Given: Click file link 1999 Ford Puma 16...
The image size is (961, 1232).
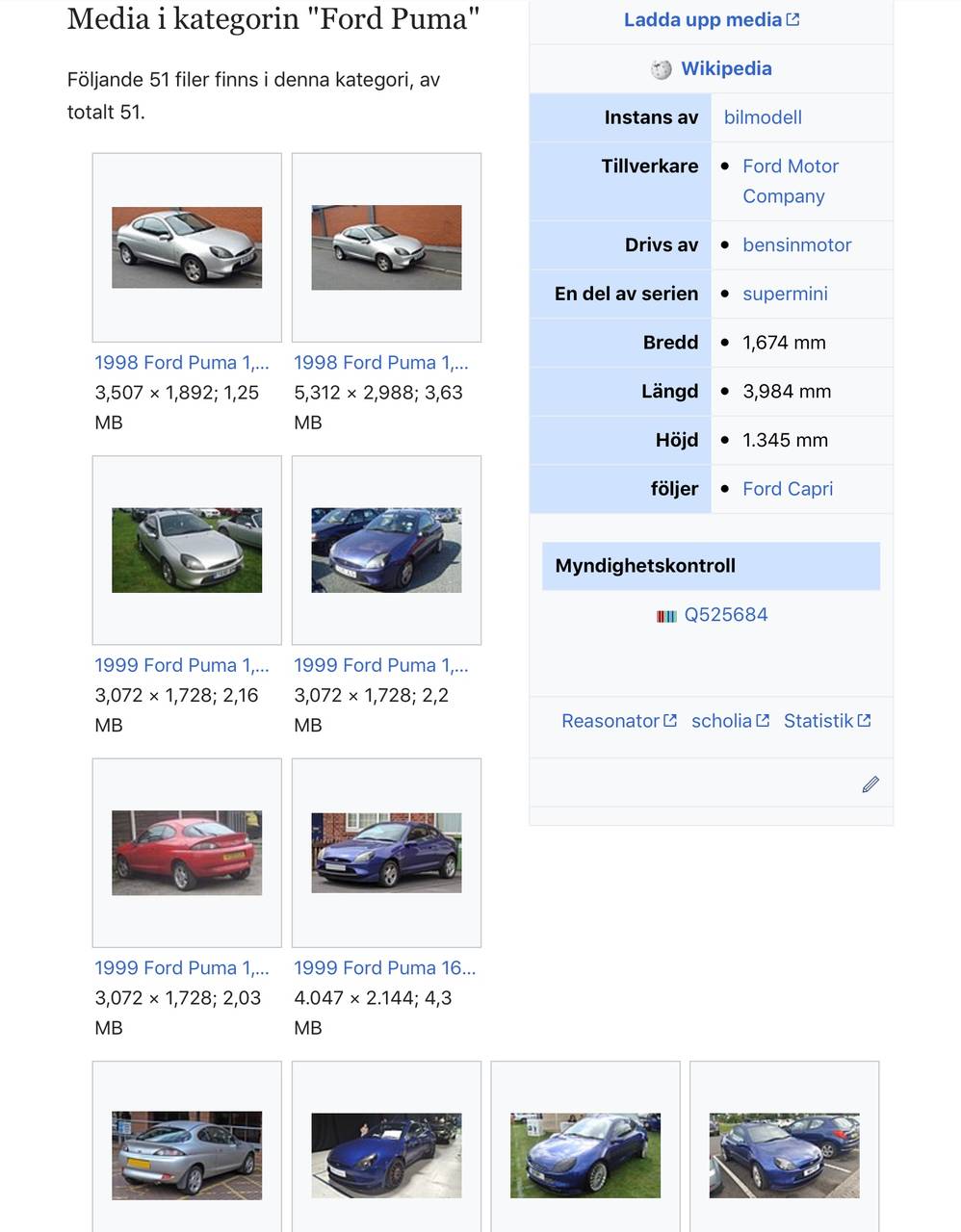Looking at the screenshot, I should point(385,968).
